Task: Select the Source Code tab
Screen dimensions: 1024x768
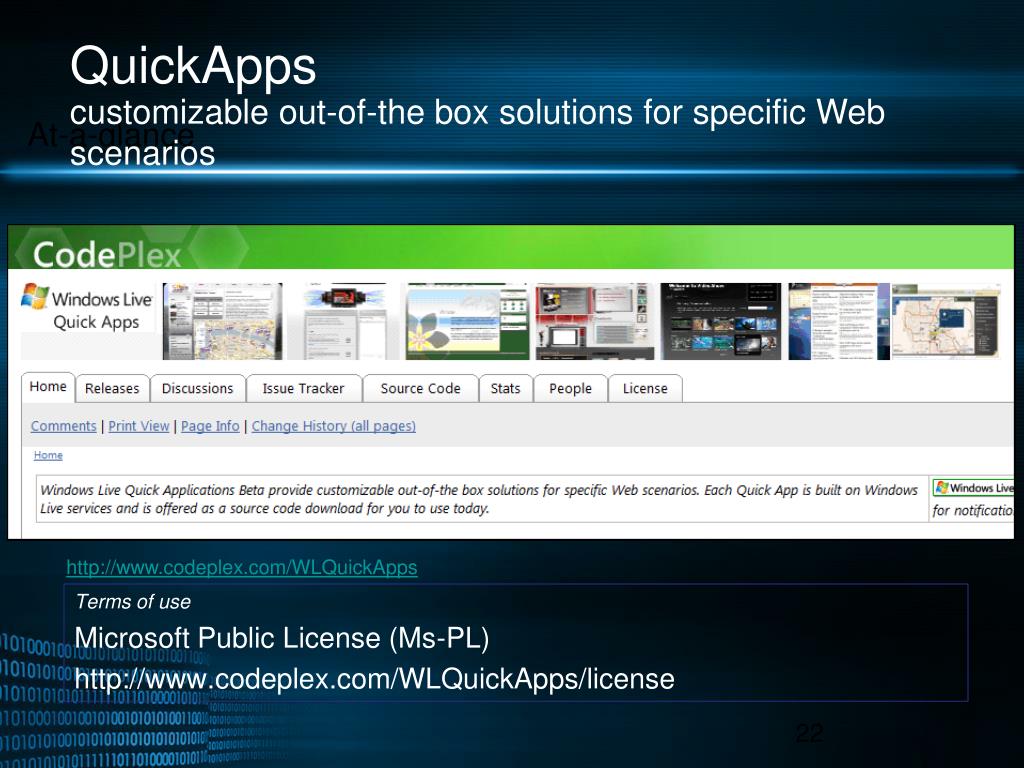Action: pos(421,389)
